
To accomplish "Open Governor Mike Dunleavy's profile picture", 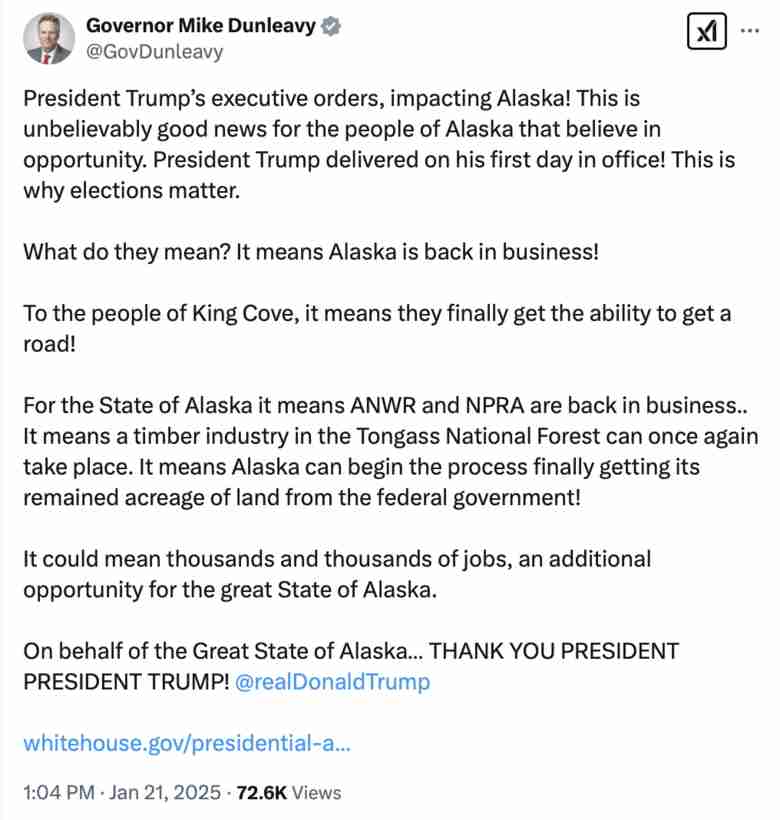I will (46, 38).
